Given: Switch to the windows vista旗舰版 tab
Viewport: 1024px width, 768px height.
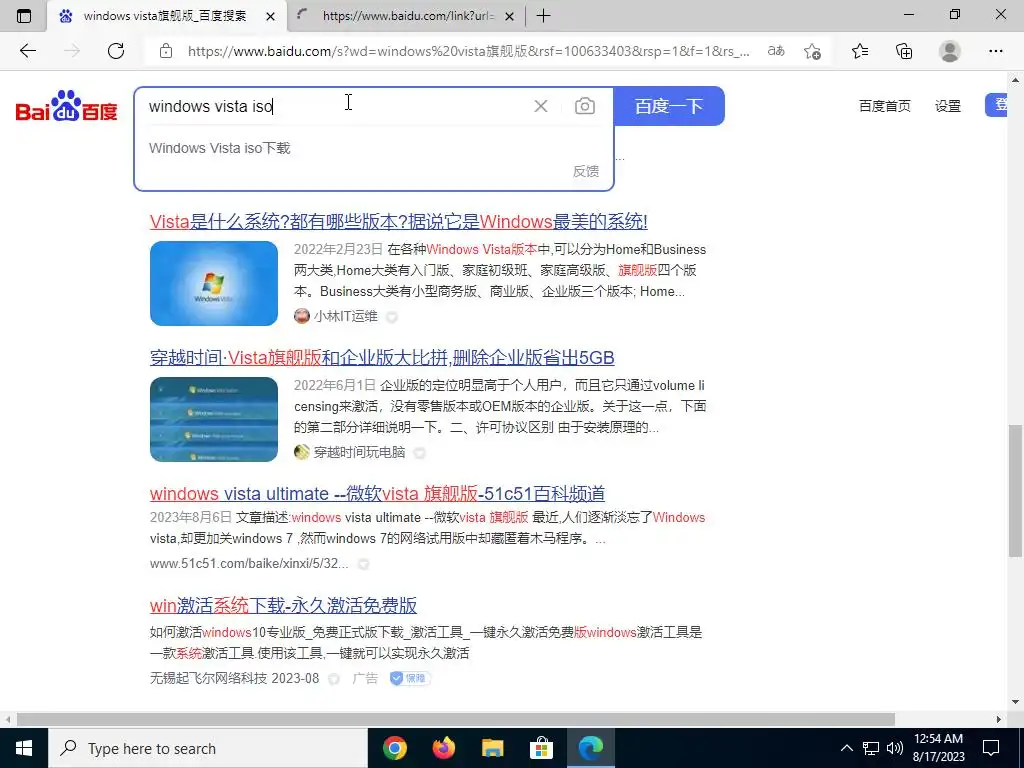Looking at the screenshot, I should coord(167,16).
